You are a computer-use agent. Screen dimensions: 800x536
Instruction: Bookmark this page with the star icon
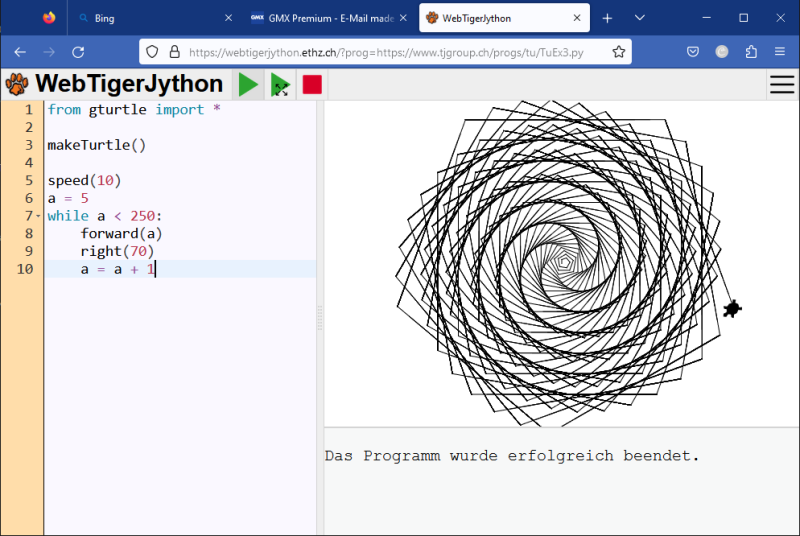[x=619, y=52]
